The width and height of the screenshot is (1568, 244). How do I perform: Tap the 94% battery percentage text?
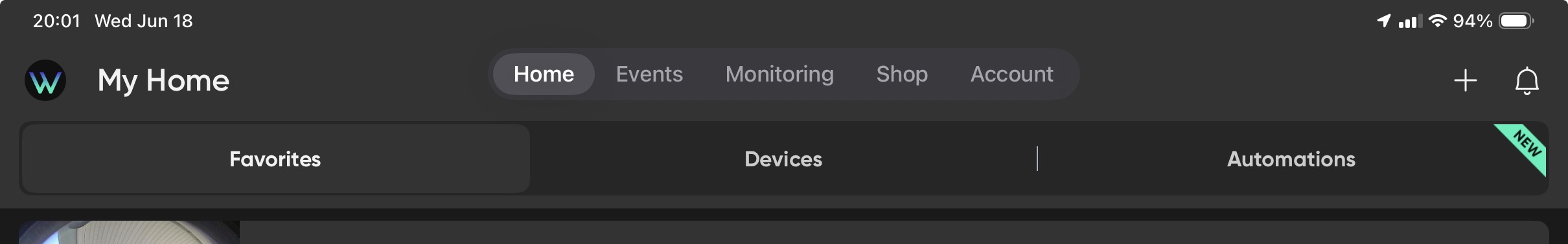click(1473, 21)
